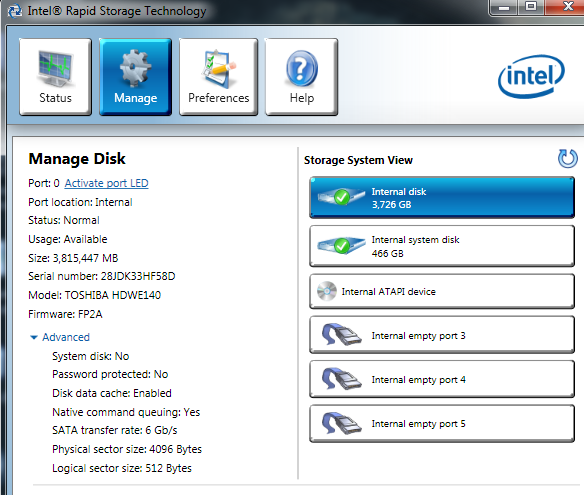This screenshot has height=495, width=584.
Task: Select the Internal system disk 466 GB
Action: click(442, 246)
